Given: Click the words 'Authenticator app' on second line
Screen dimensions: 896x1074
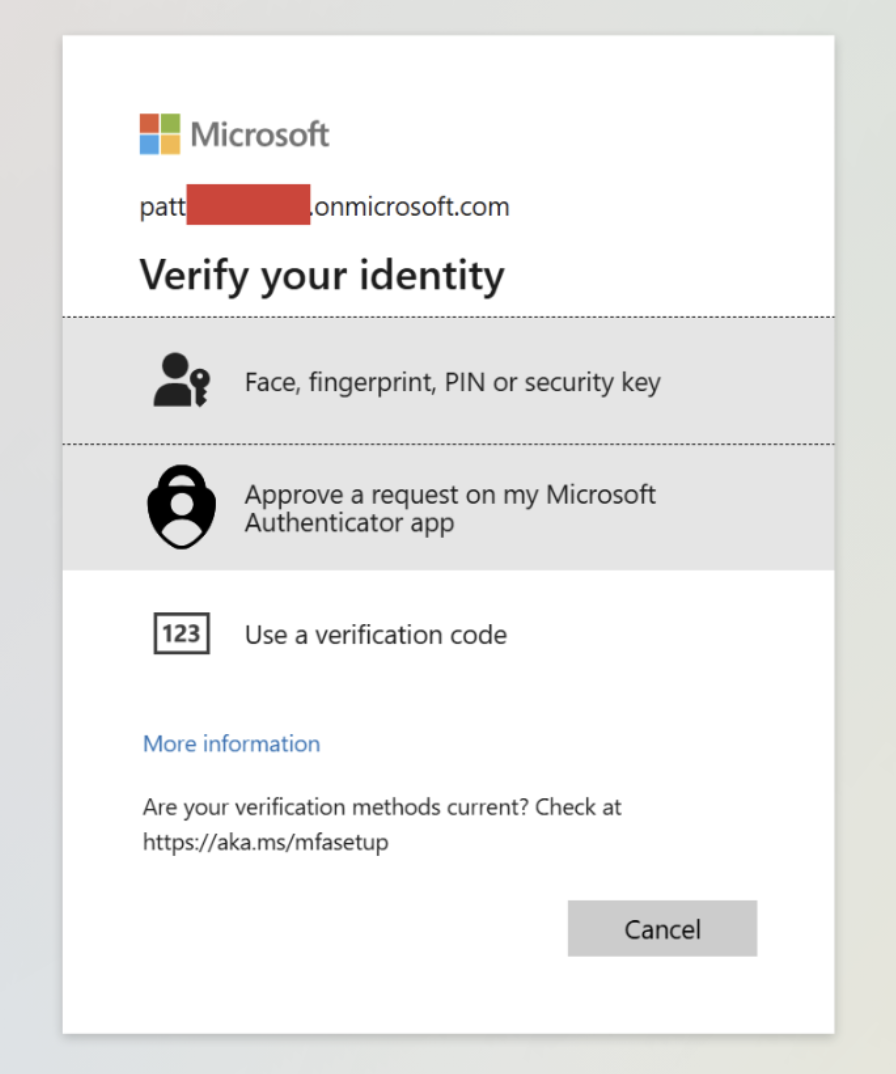Looking at the screenshot, I should pyautogui.click(x=349, y=523).
